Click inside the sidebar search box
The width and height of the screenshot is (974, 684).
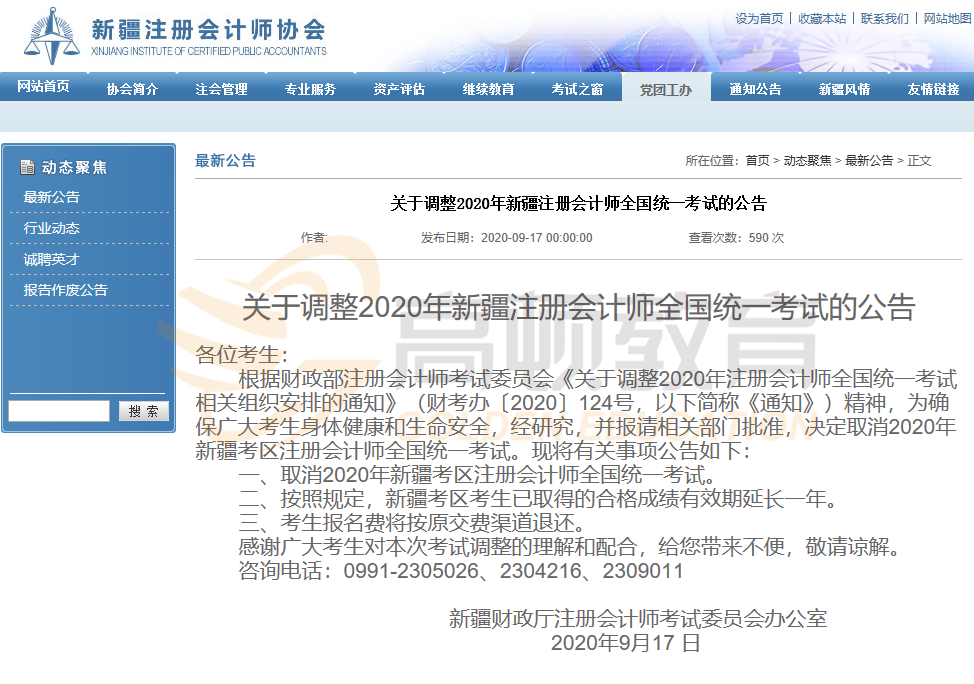58,410
